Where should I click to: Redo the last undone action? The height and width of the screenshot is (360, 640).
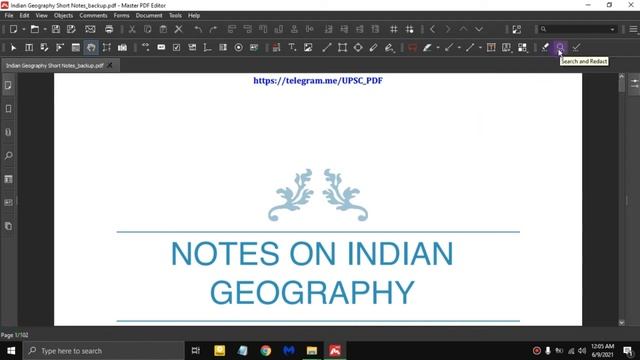pos(213,29)
